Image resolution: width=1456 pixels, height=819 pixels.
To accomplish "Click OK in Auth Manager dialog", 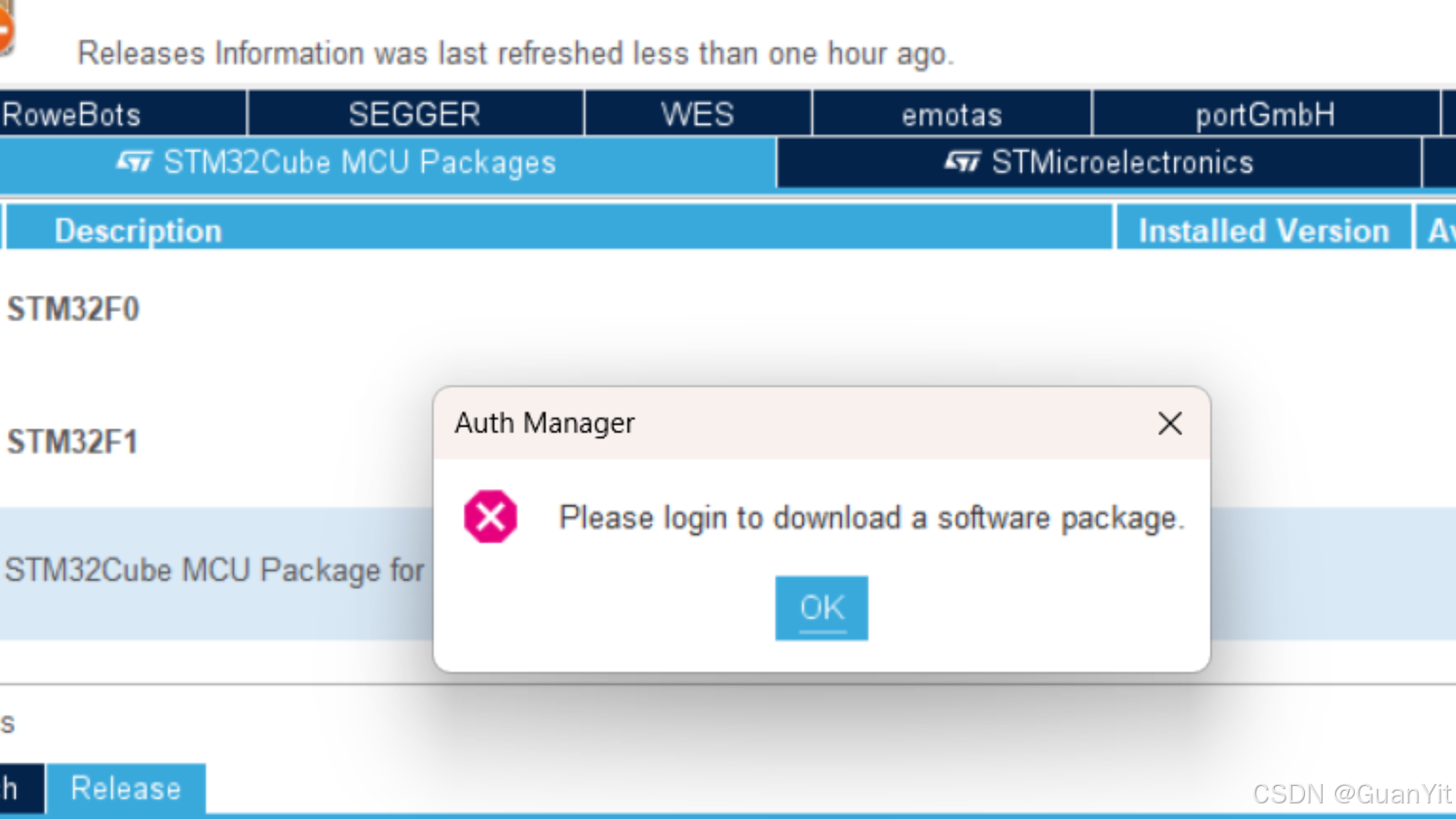I will [x=821, y=608].
